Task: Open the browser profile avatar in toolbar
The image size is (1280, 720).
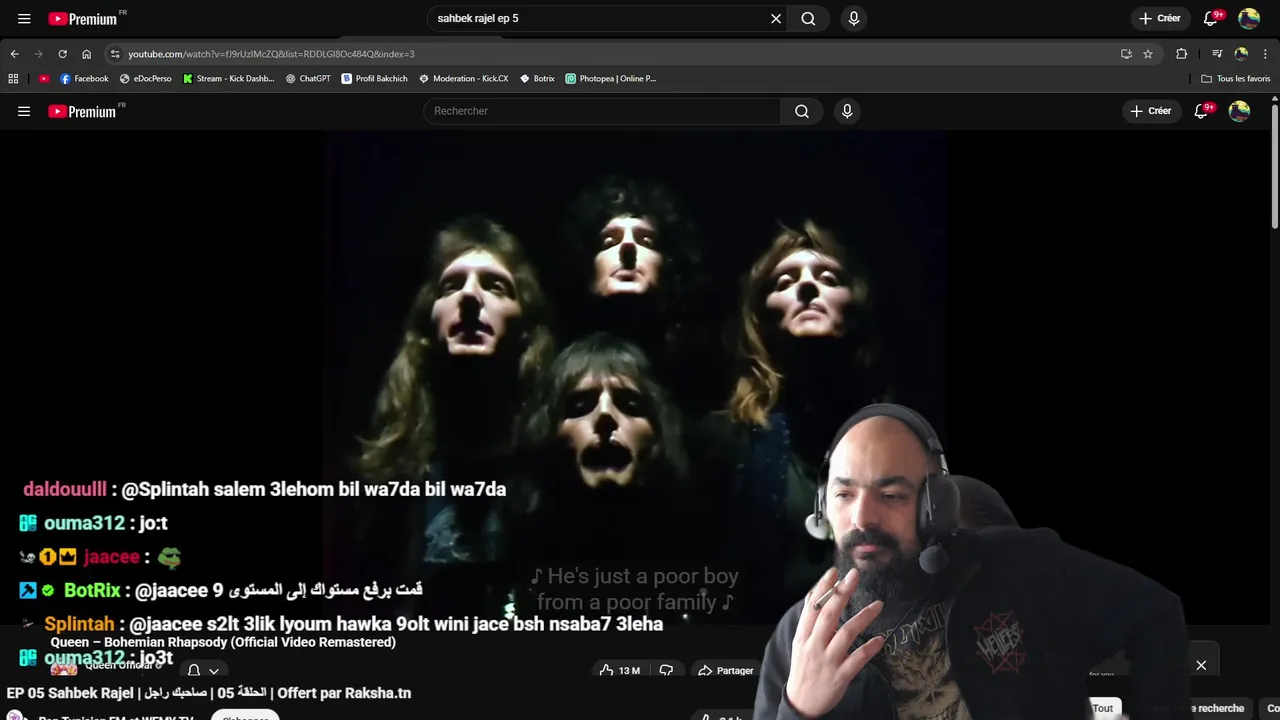Action: pos(1241,54)
